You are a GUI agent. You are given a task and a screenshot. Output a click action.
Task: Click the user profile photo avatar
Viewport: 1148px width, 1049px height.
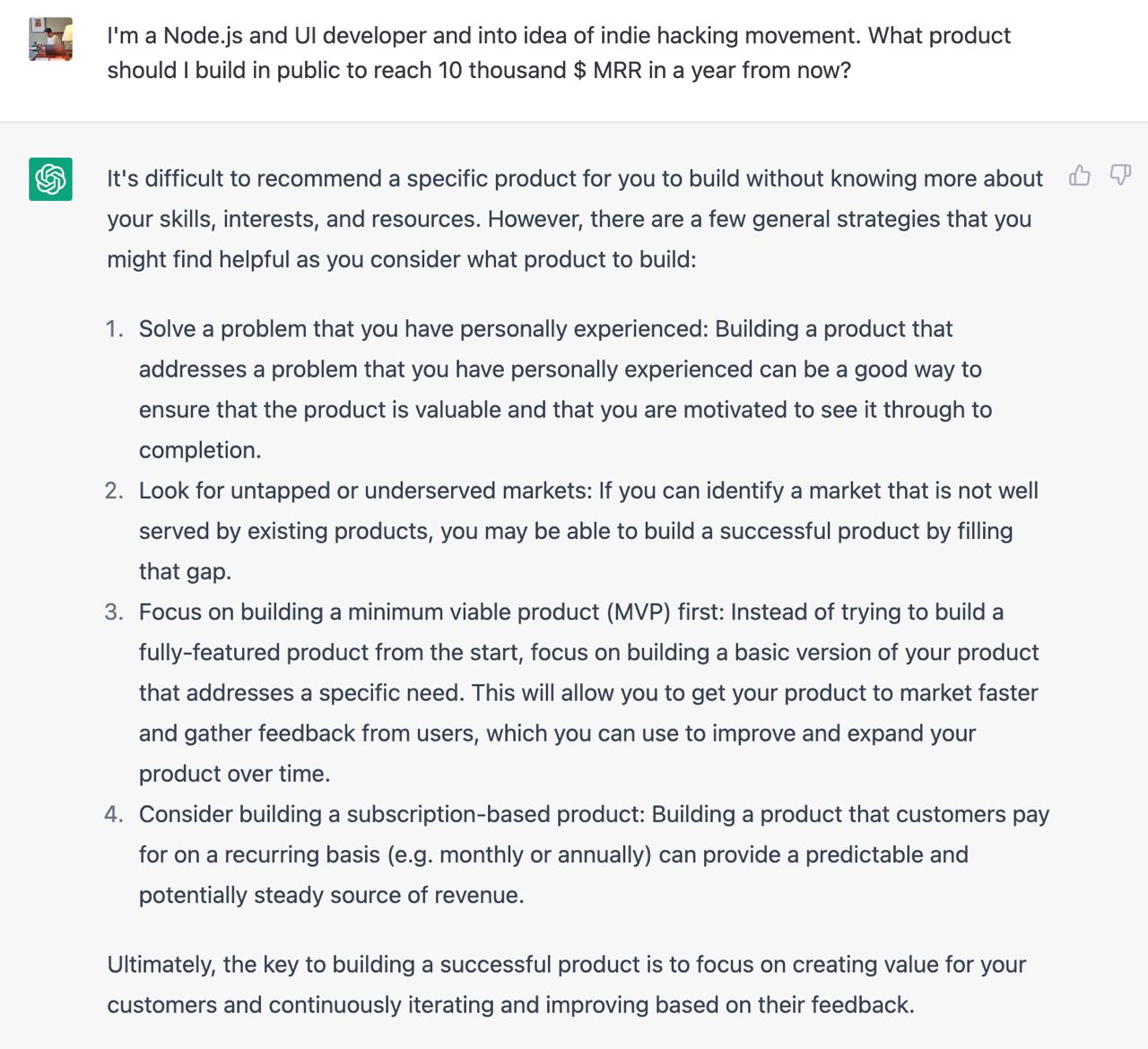[50, 39]
